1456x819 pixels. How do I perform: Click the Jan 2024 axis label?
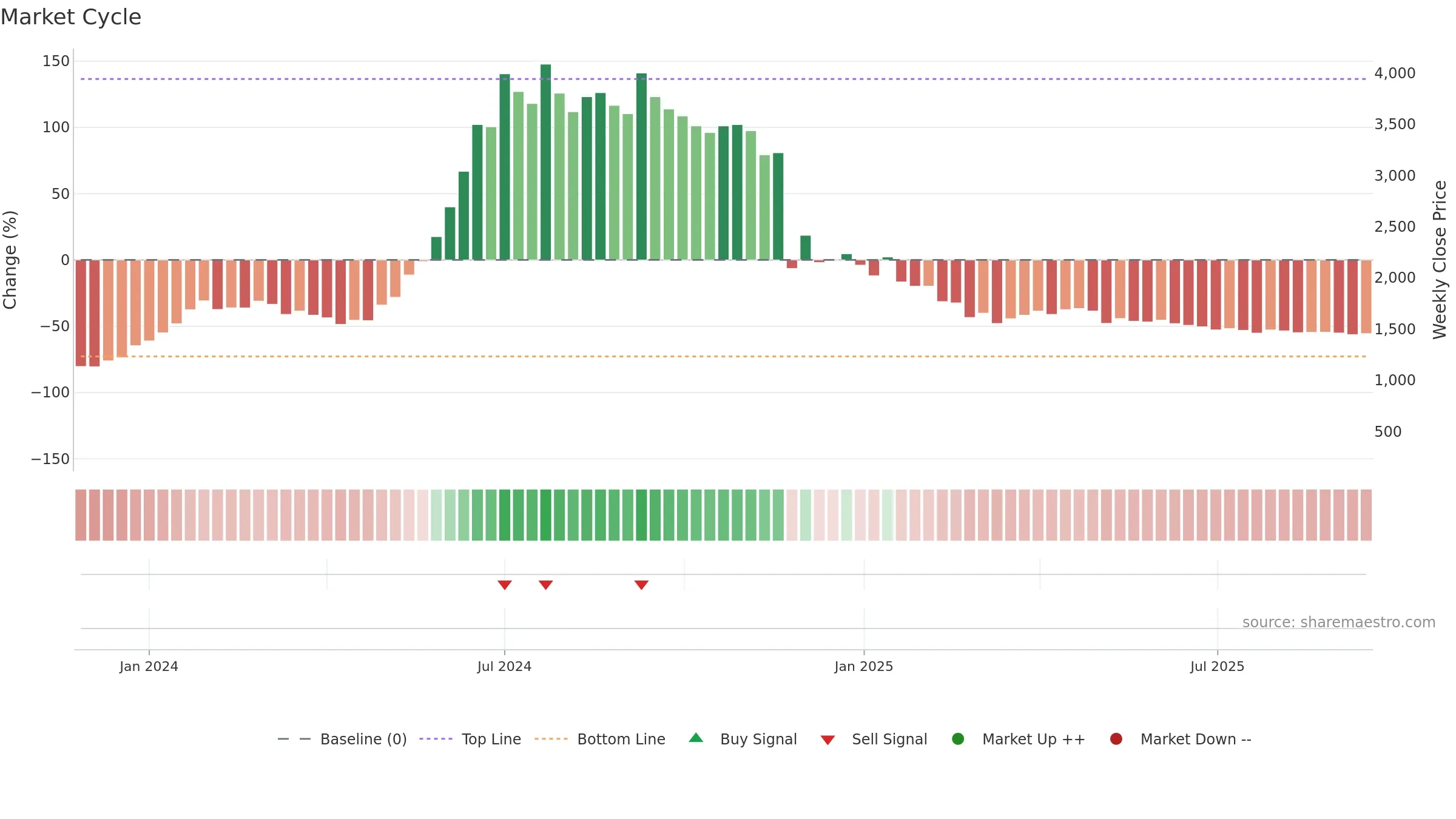[149, 666]
